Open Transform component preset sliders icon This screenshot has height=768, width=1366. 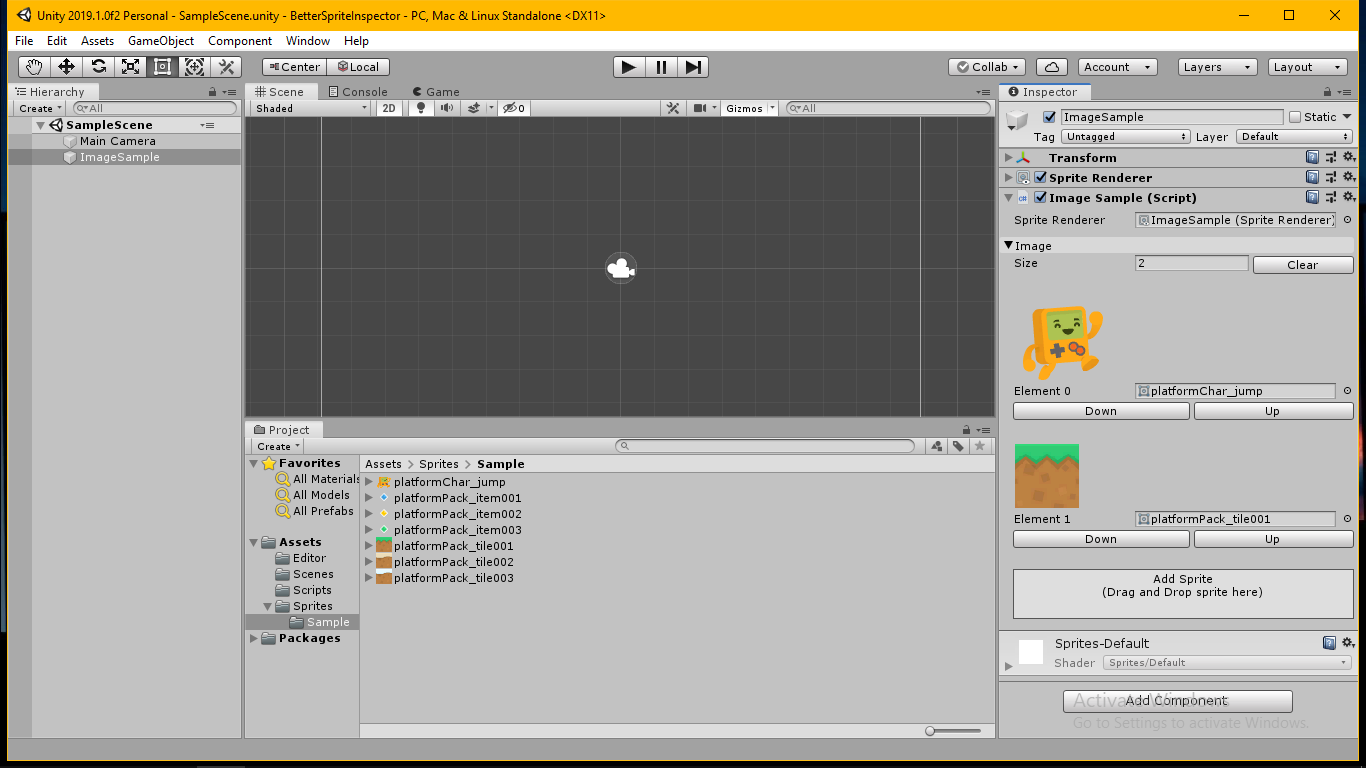[1331, 158]
